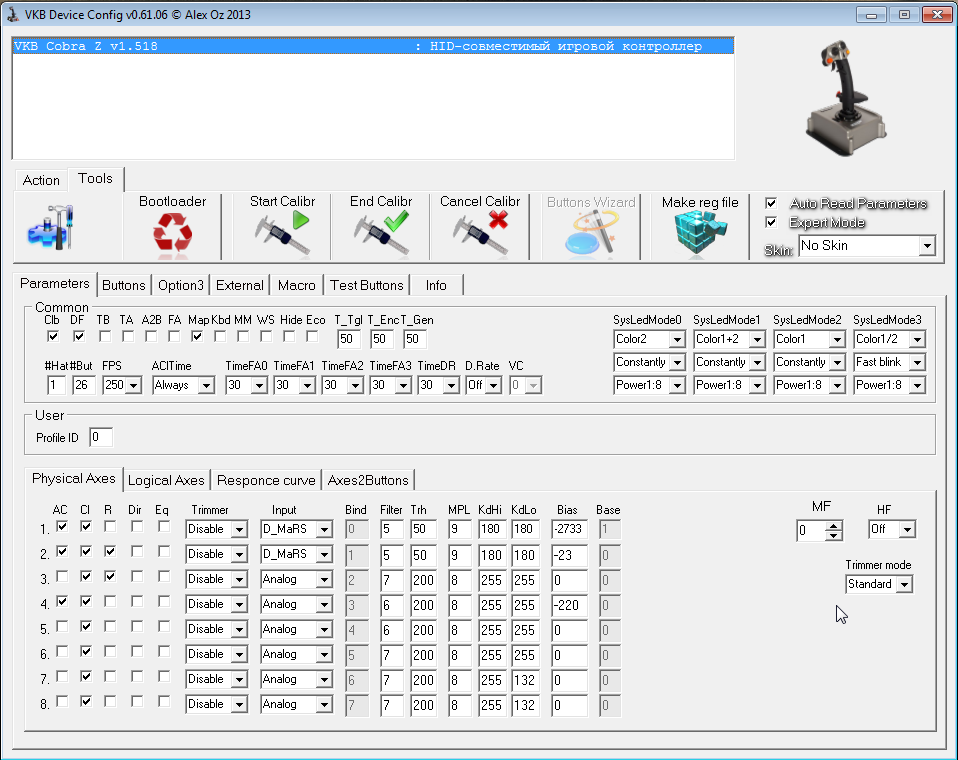
Task: Increase the MF value with up arrow
Action: [833, 525]
